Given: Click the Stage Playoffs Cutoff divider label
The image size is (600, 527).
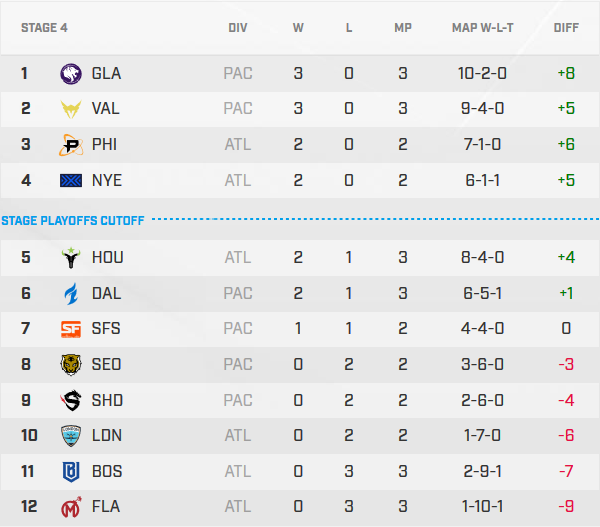Looking at the screenshot, I should tap(72, 219).
